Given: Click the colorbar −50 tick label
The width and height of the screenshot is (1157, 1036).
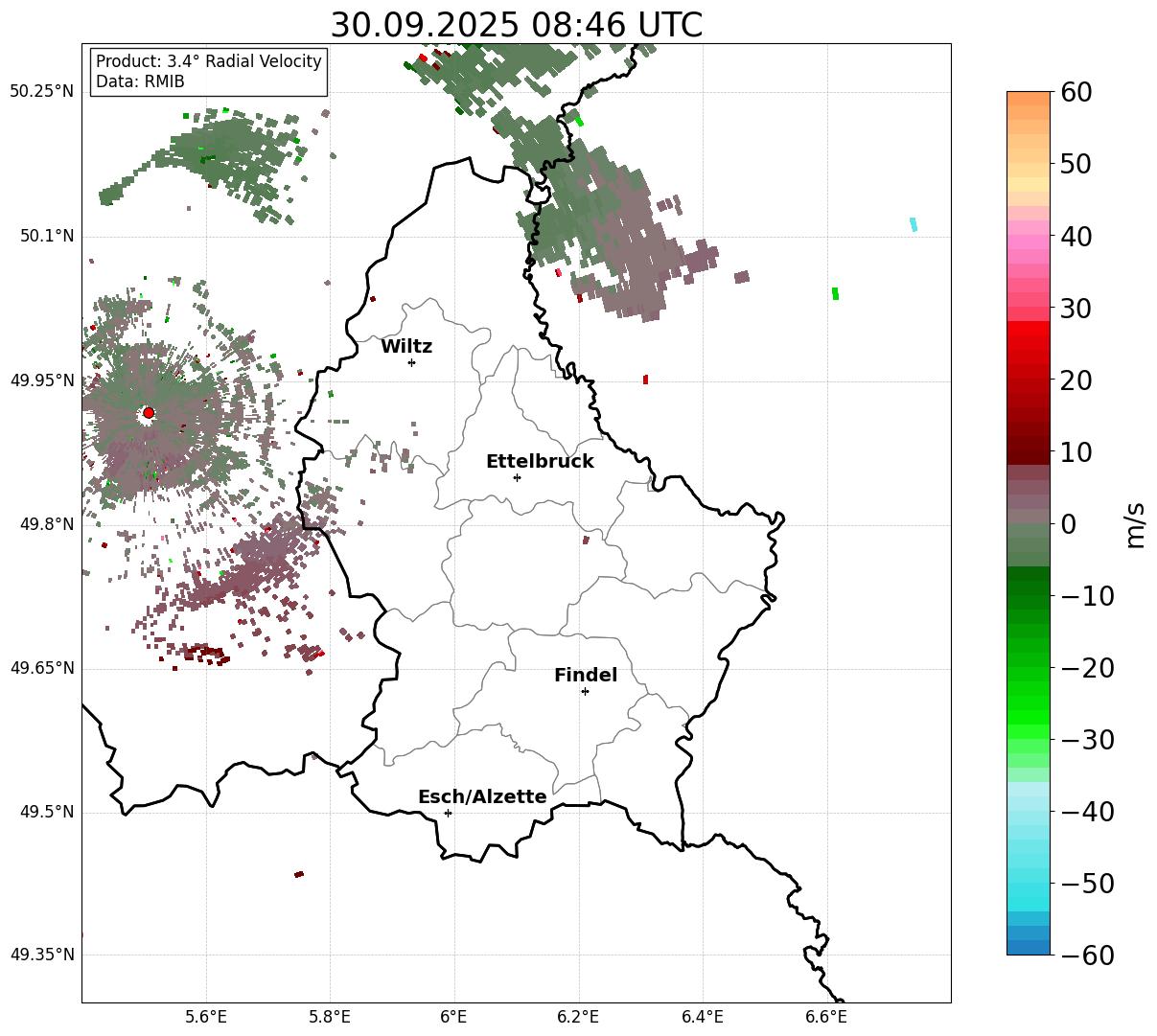Looking at the screenshot, I should tap(1087, 884).
